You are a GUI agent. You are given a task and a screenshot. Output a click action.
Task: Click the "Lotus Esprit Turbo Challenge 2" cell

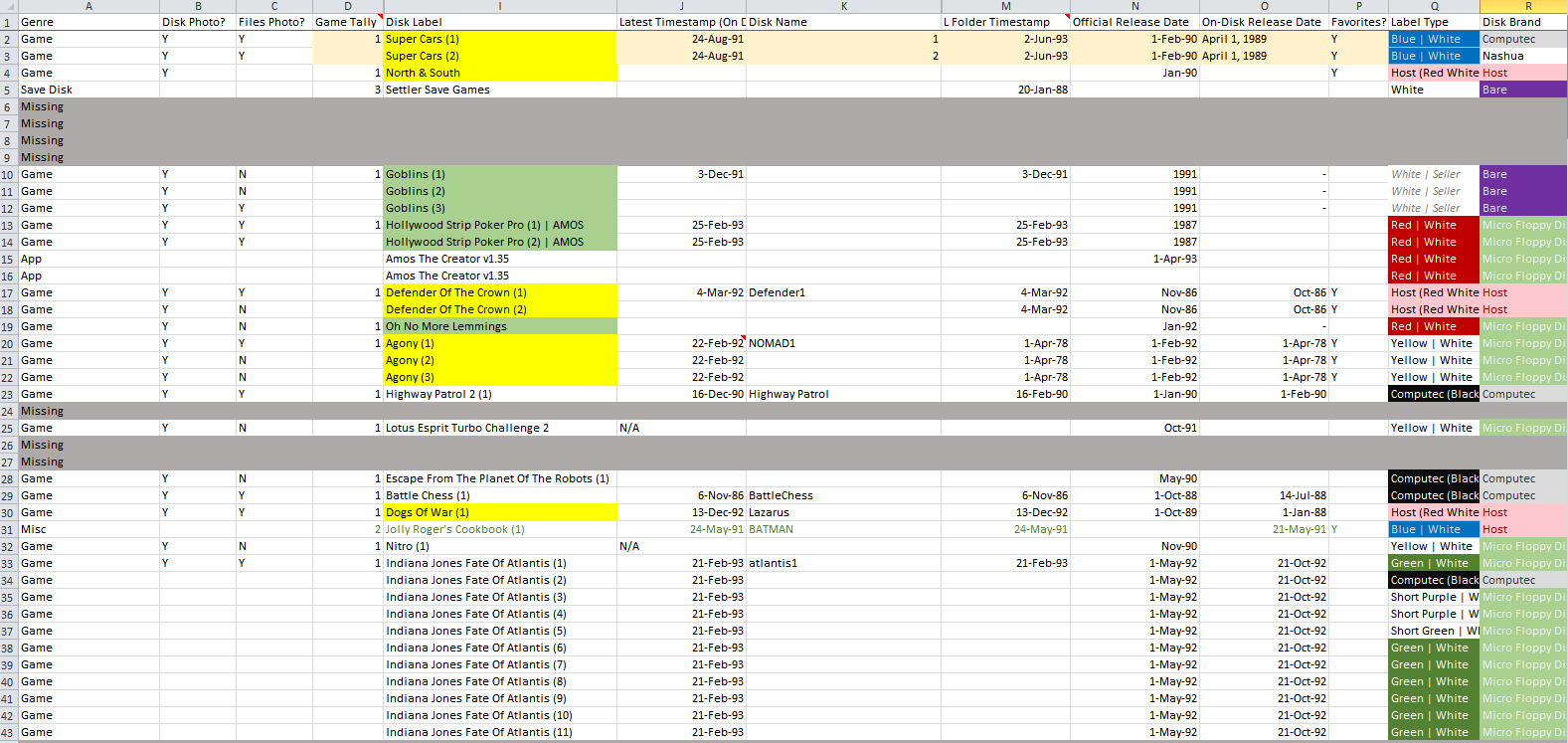point(499,428)
